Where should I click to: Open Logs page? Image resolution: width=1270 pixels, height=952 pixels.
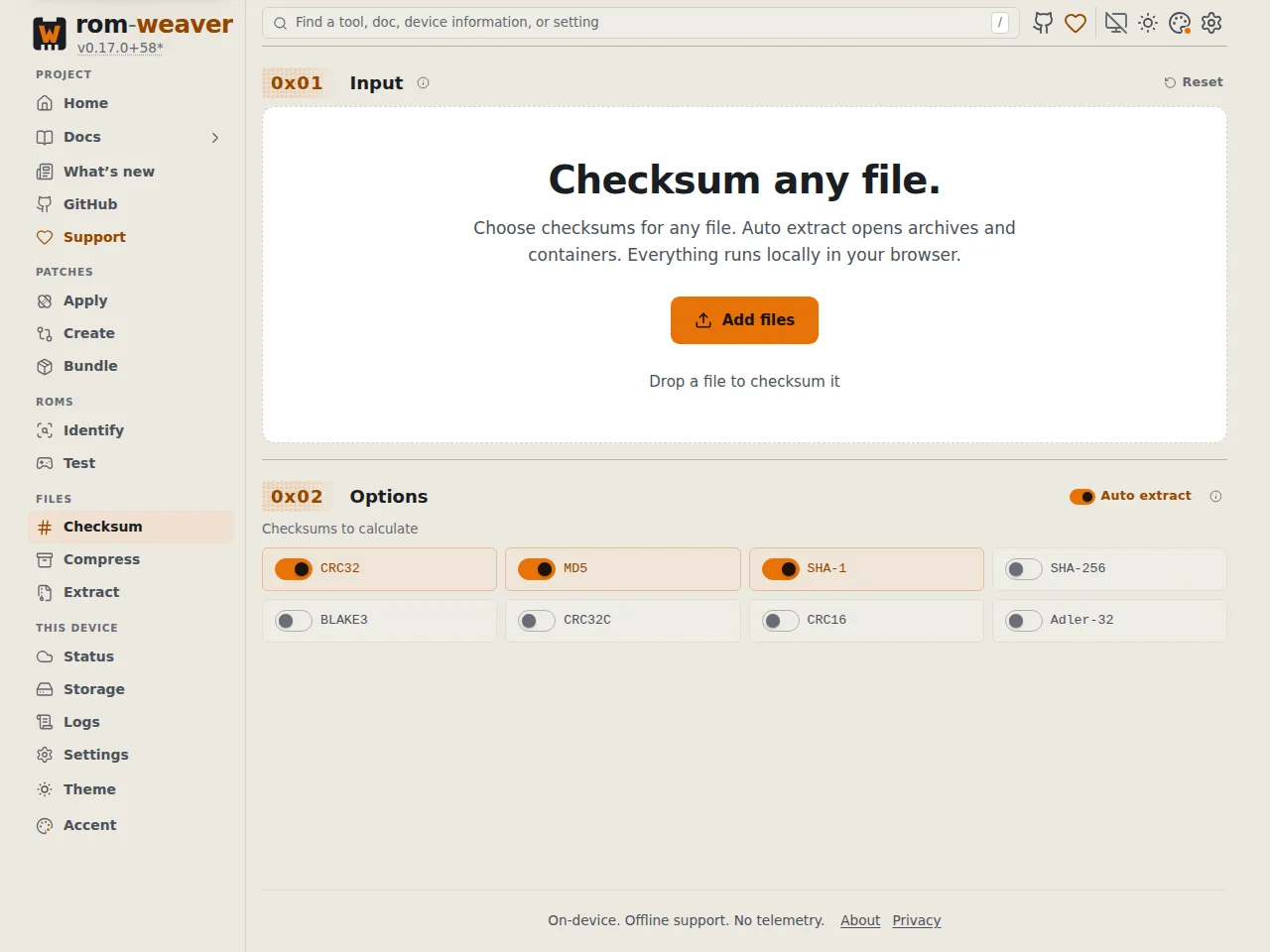point(131,722)
